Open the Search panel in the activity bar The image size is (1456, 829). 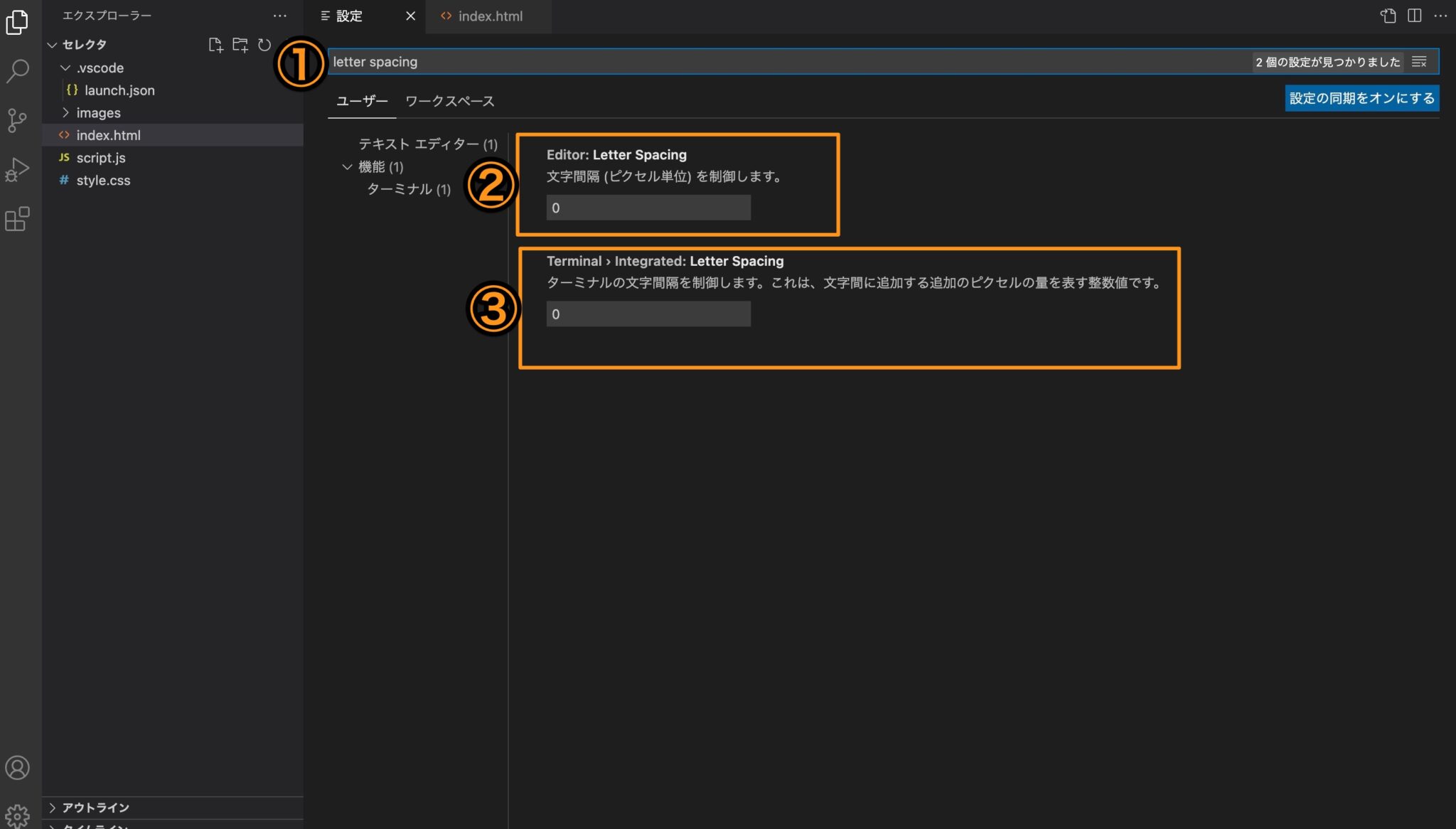[17, 70]
